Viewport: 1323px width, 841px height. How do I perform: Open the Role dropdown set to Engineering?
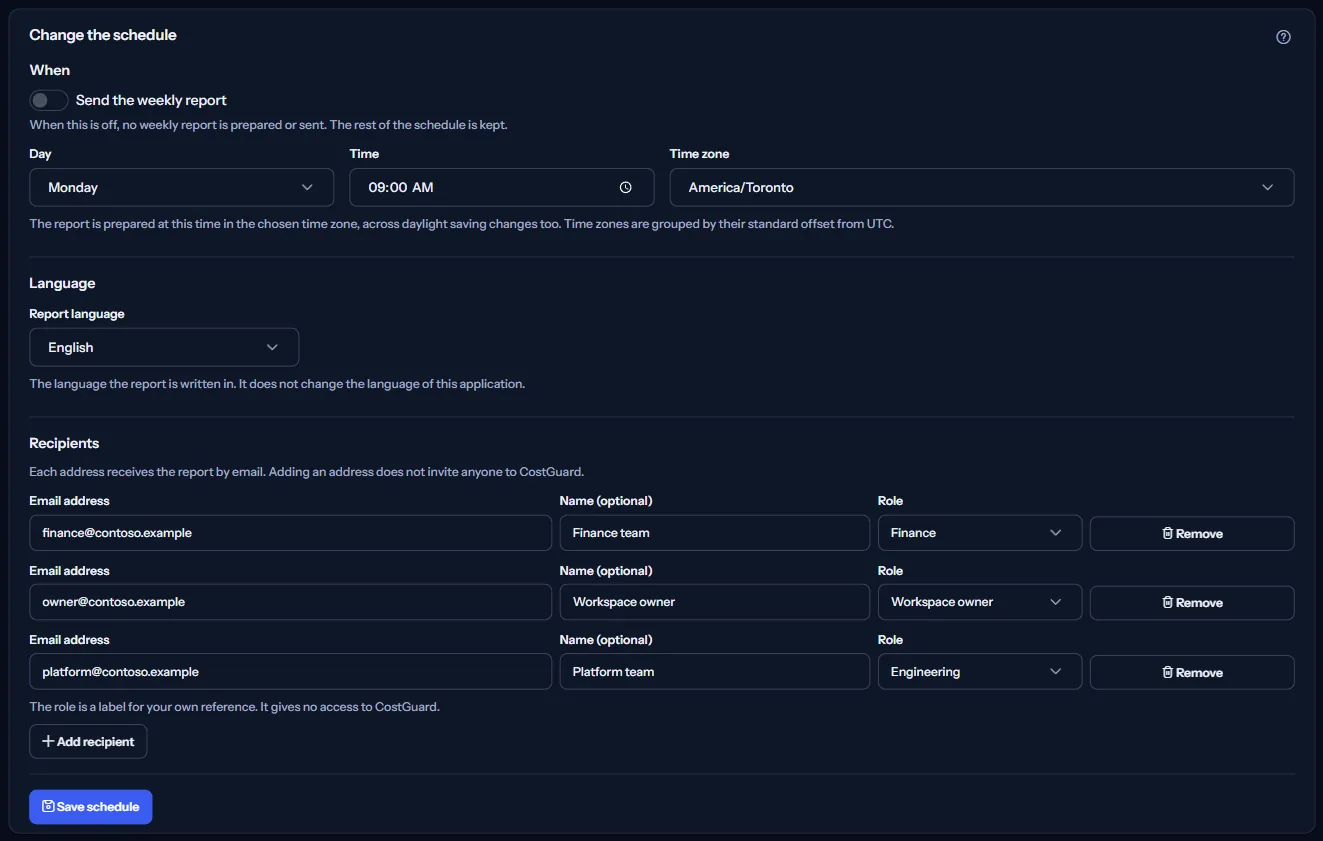click(980, 672)
